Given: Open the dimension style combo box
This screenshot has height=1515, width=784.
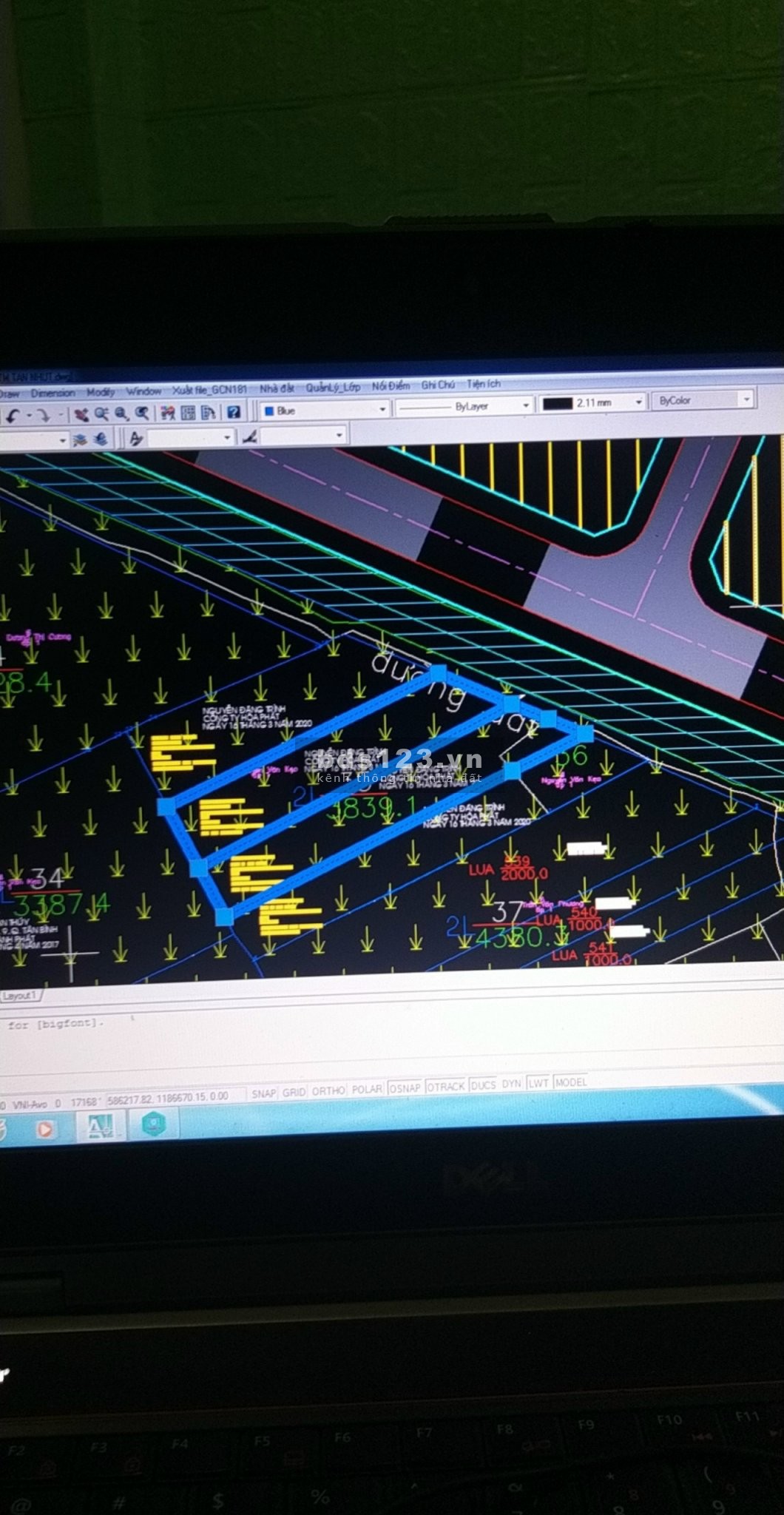Looking at the screenshot, I should (304, 436).
